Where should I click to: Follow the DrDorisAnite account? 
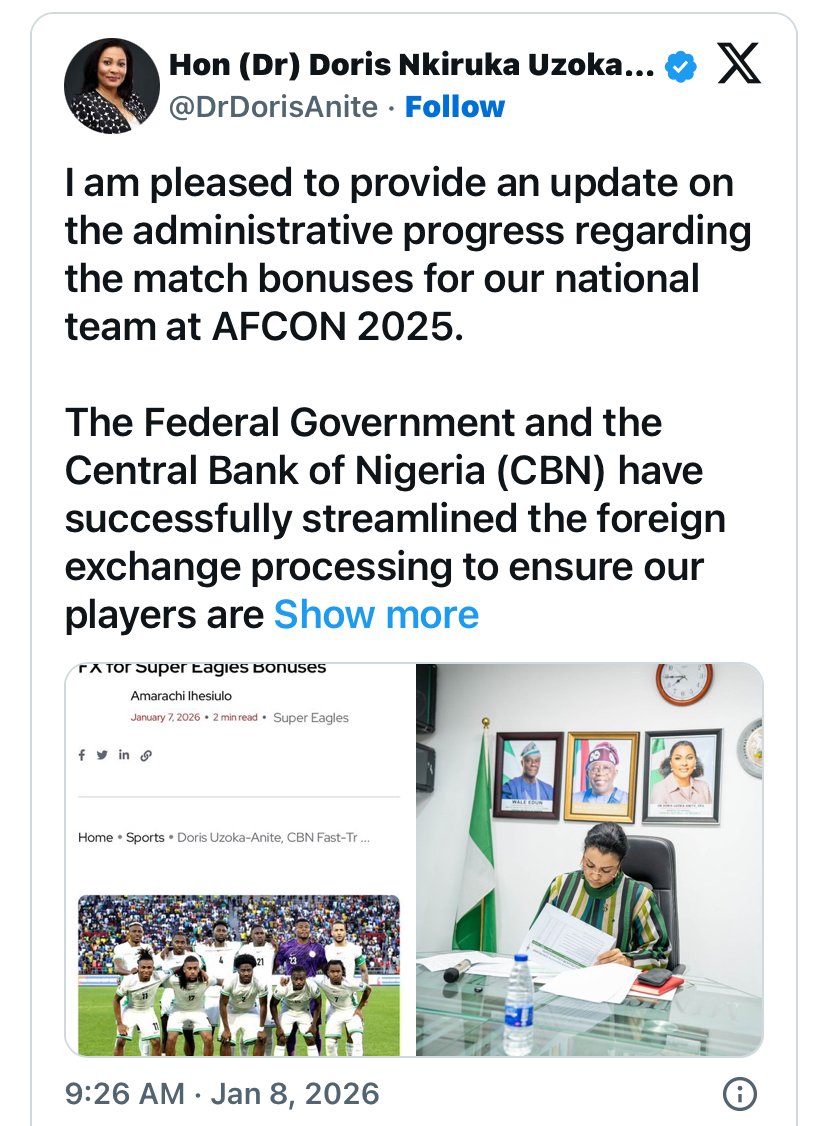point(454,106)
